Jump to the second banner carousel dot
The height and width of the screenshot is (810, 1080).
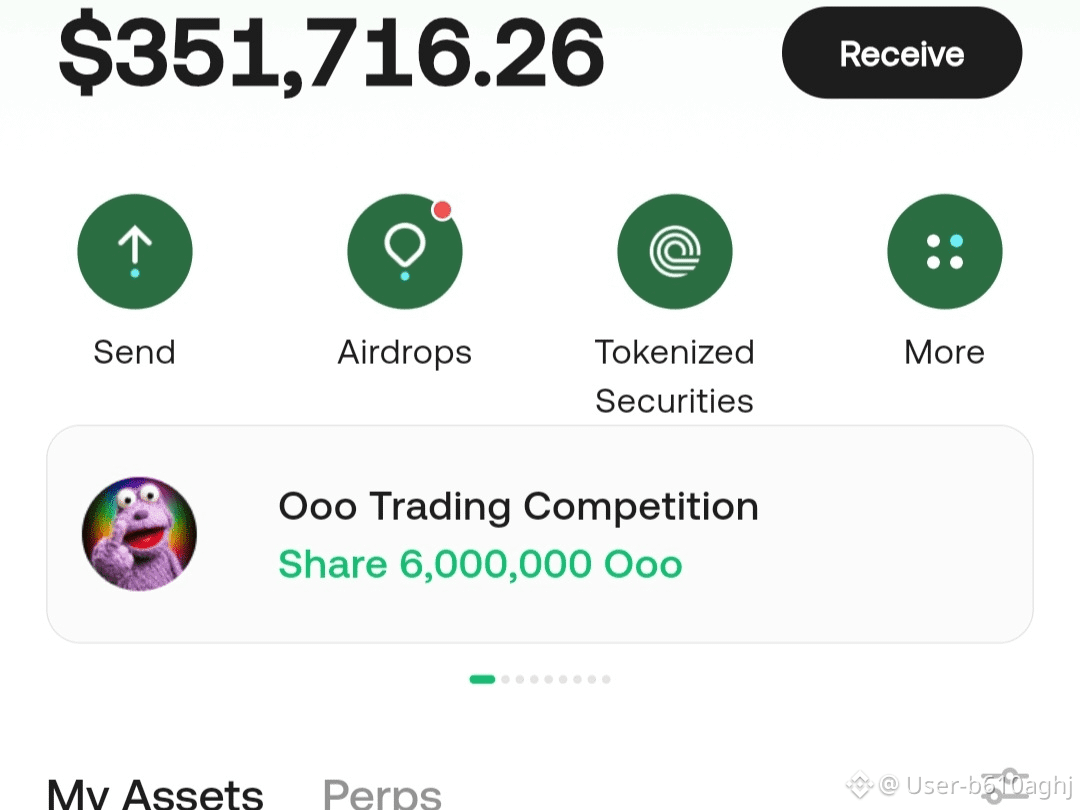tap(506, 679)
